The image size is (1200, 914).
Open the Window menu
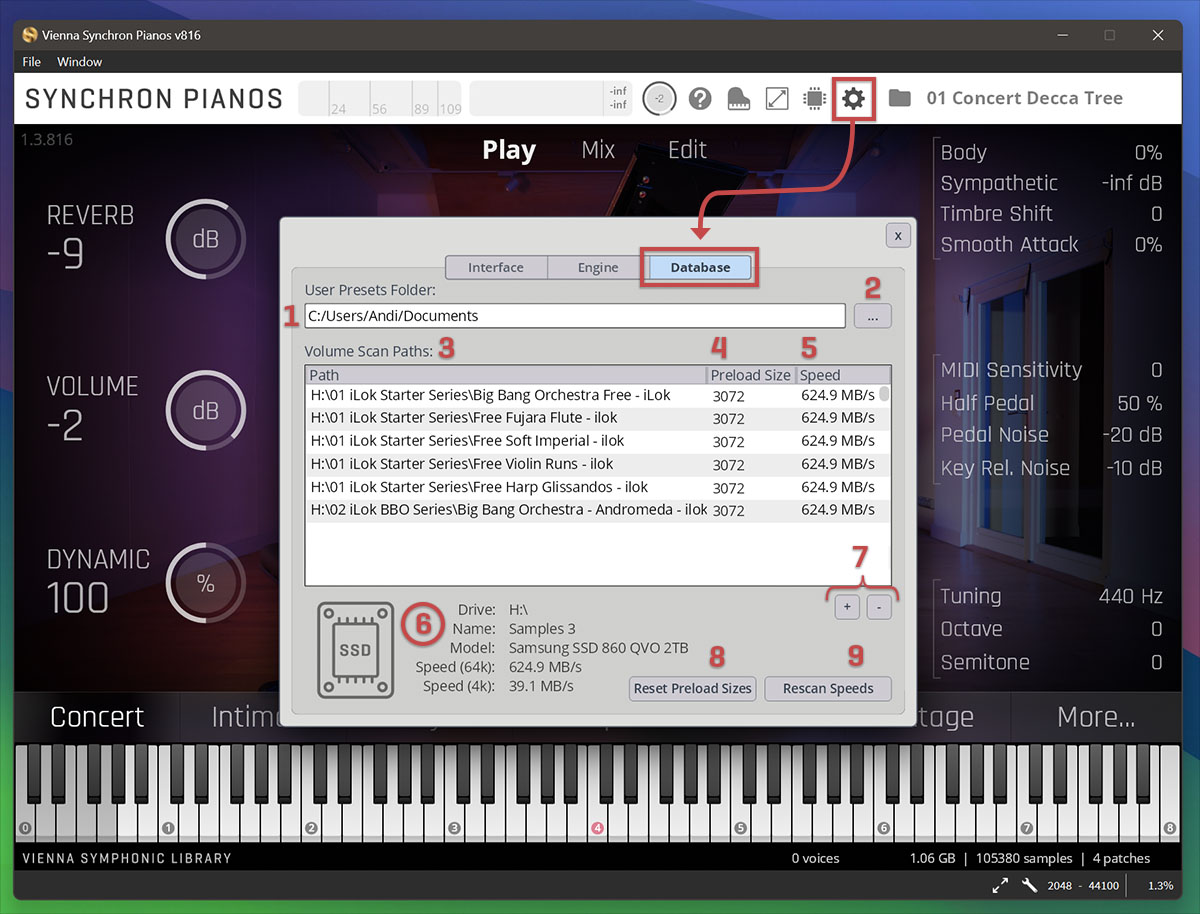pos(80,62)
